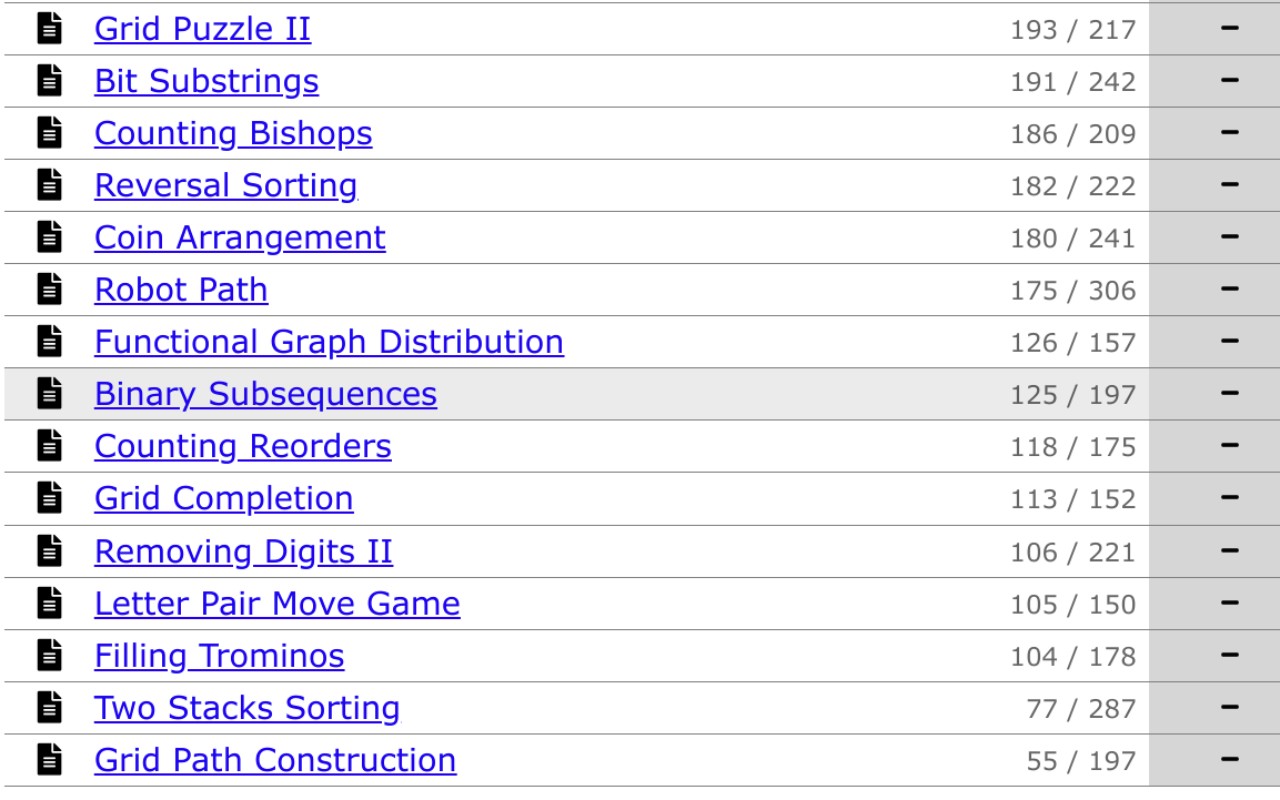
Task: Click document icon beside Grid Path Construction
Action: (x=49, y=760)
